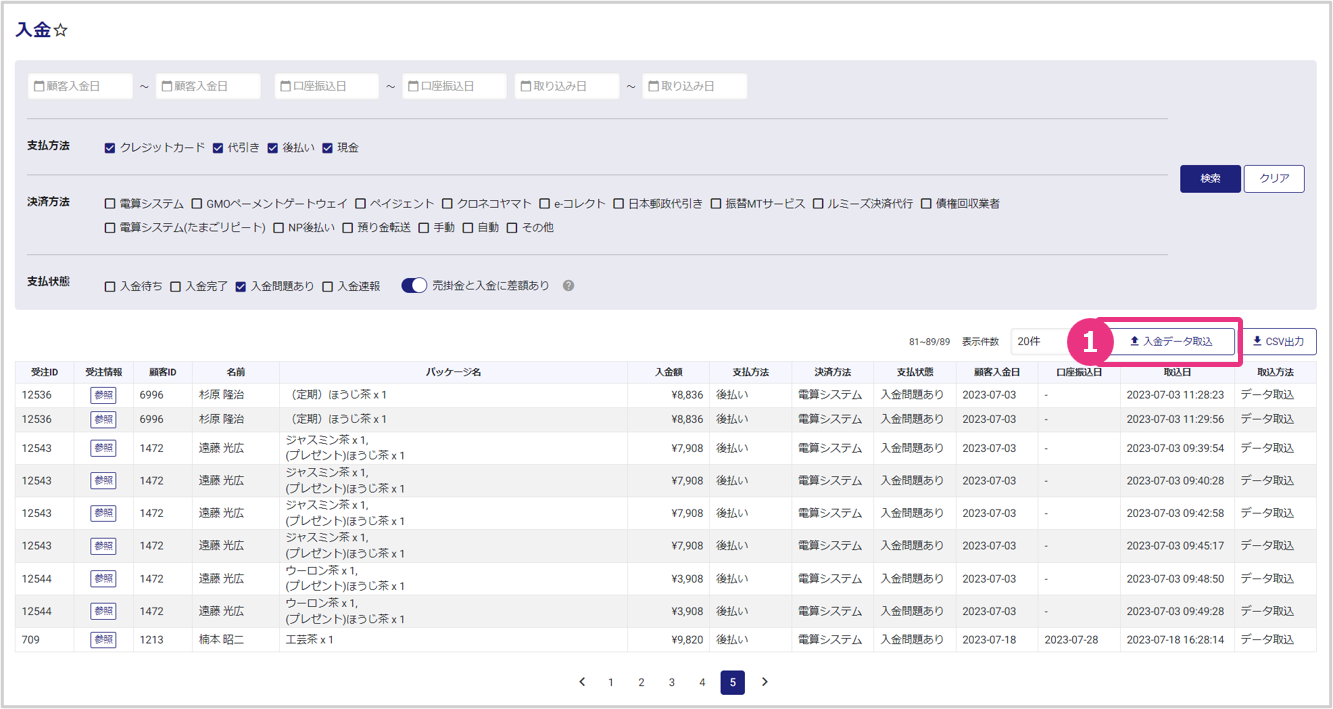The width and height of the screenshot is (1333, 709).
Task: Open the first 口座振込日 date field
Action: pyautogui.click(x=326, y=87)
